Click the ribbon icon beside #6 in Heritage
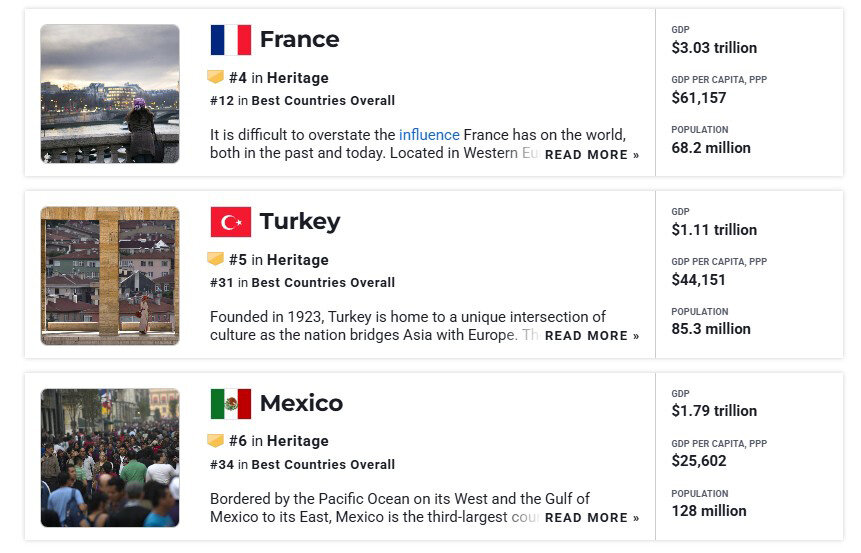The height and width of the screenshot is (553, 861). (x=216, y=440)
